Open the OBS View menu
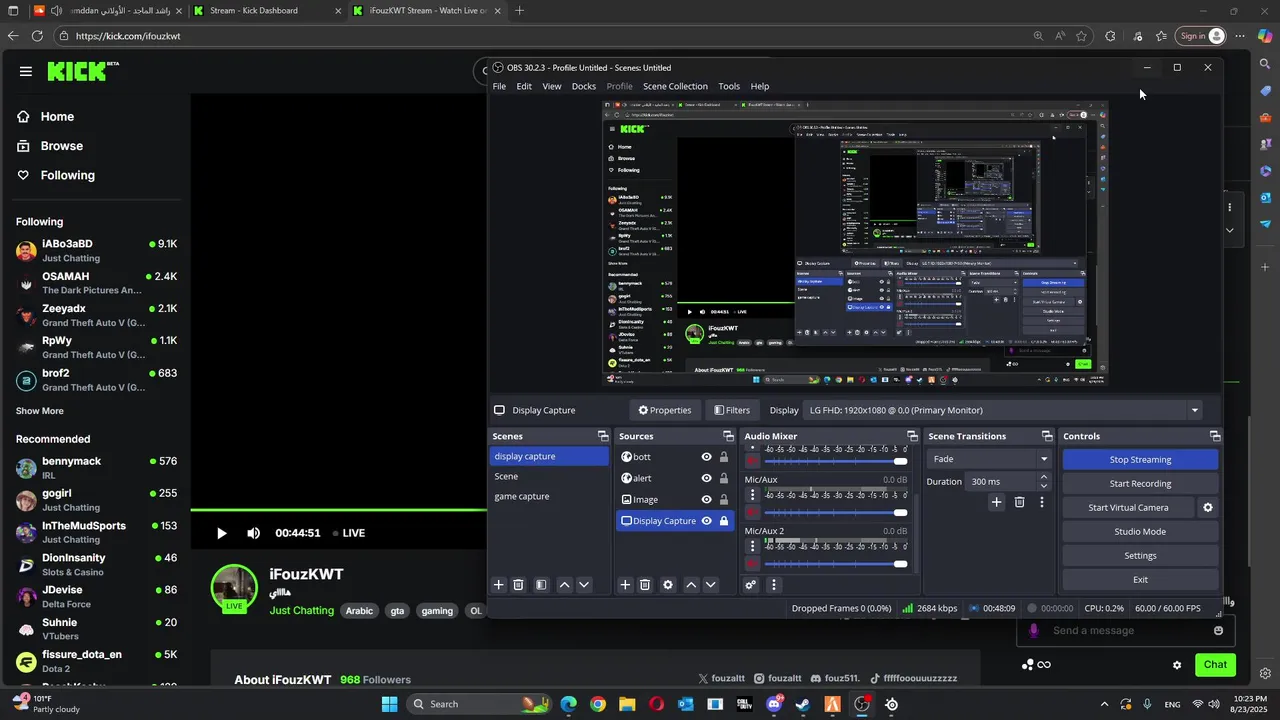Screen dimensions: 1280x720 coord(552,86)
